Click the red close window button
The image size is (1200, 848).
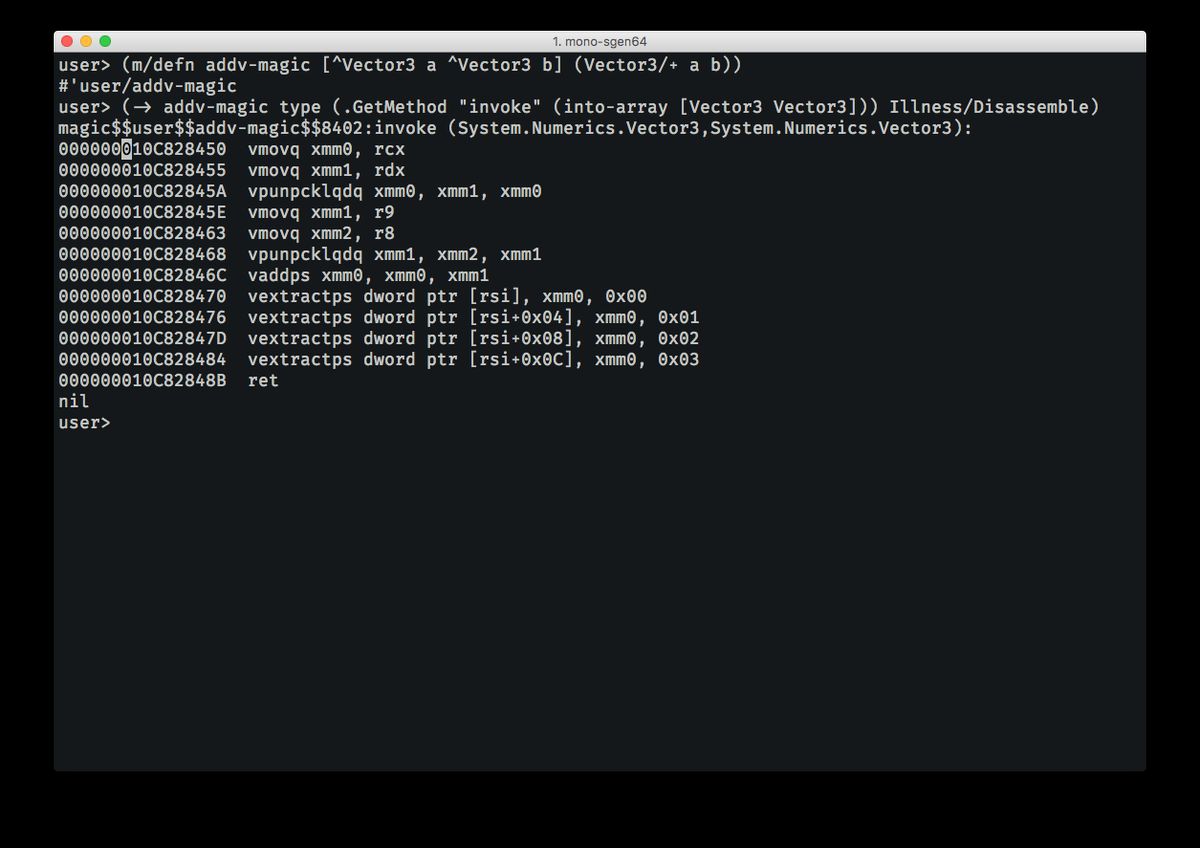pyautogui.click(x=68, y=41)
